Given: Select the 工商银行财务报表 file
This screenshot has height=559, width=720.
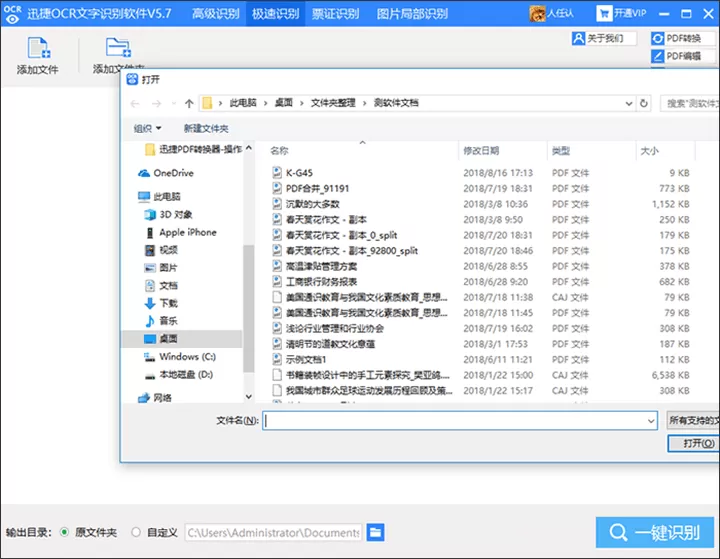Looking at the screenshot, I should click(315, 282).
